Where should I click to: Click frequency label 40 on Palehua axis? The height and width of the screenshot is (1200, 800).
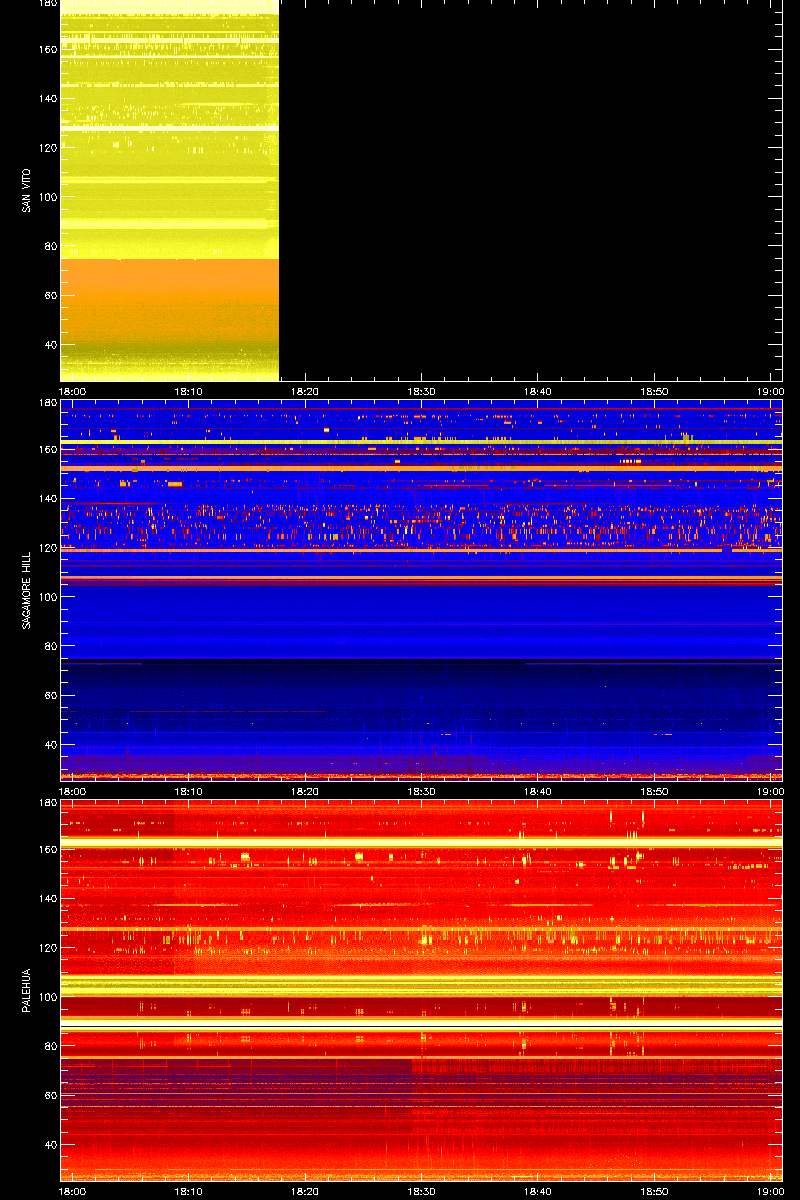pyautogui.click(x=50, y=1144)
